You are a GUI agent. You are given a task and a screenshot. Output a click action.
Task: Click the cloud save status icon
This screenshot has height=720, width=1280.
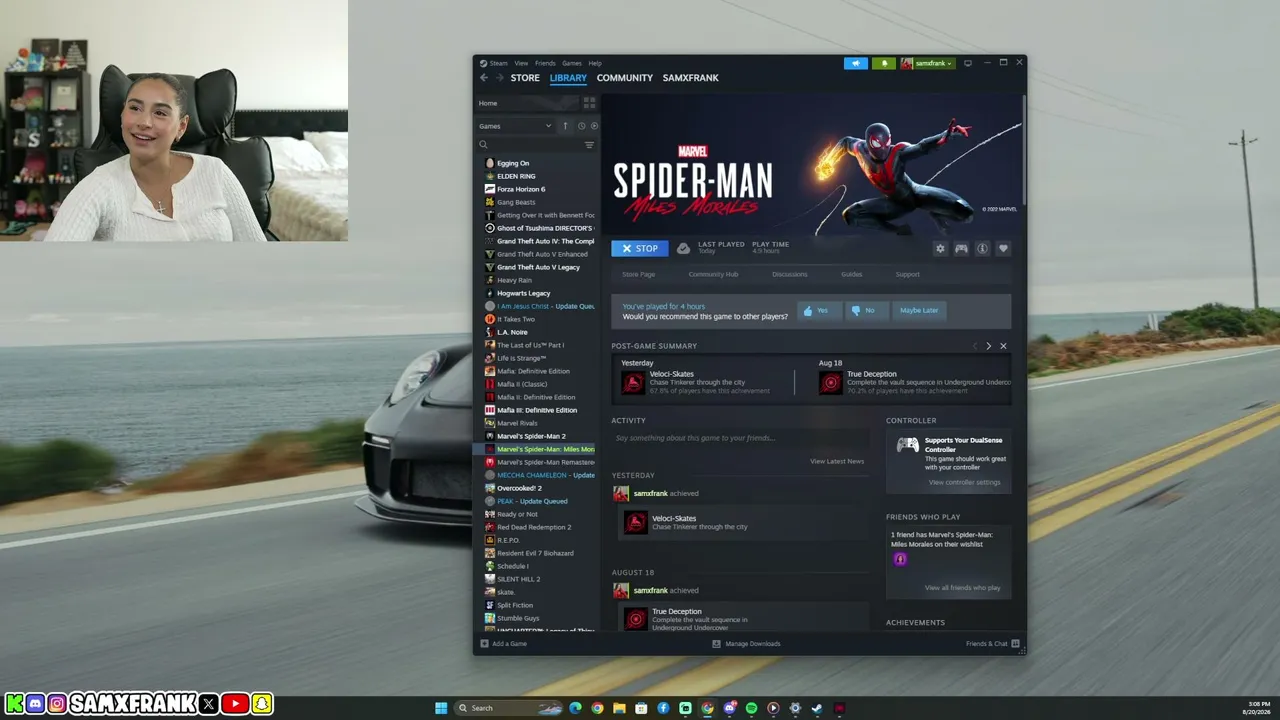coord(683,248)
